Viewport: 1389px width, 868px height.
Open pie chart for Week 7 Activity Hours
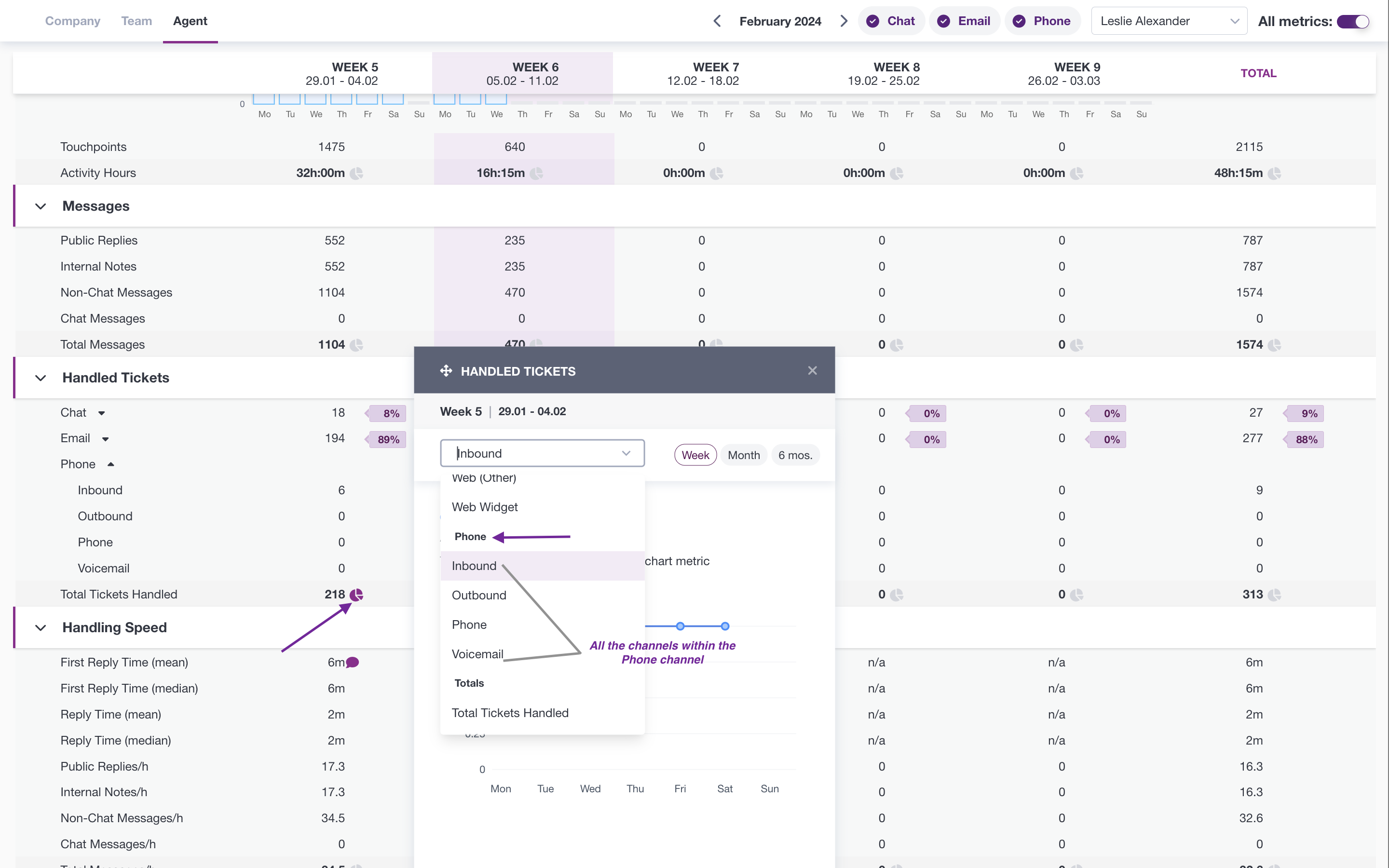pos(716,174)
